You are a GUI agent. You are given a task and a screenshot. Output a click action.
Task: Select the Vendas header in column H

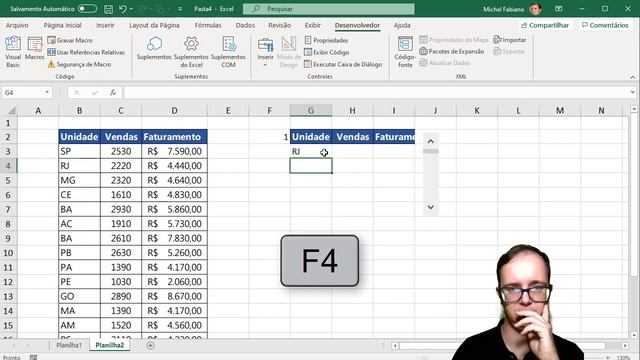[x=353, y=137]
